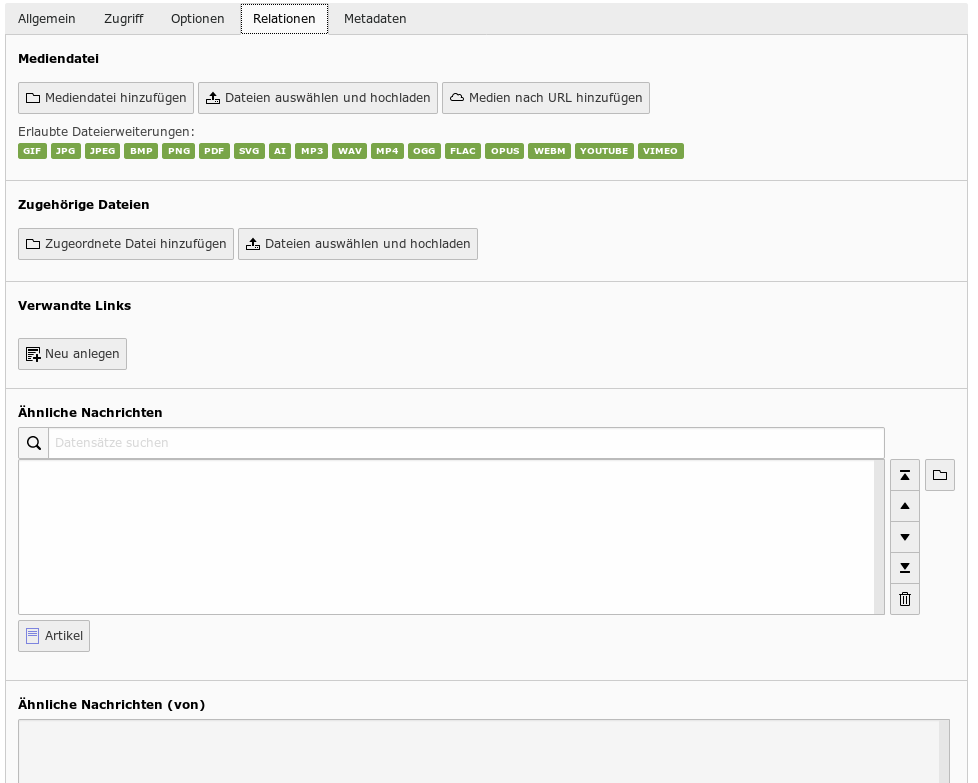Click the OPUS extension badge
Viewport: 978px width, 783px height.
[x=505, y=151]
